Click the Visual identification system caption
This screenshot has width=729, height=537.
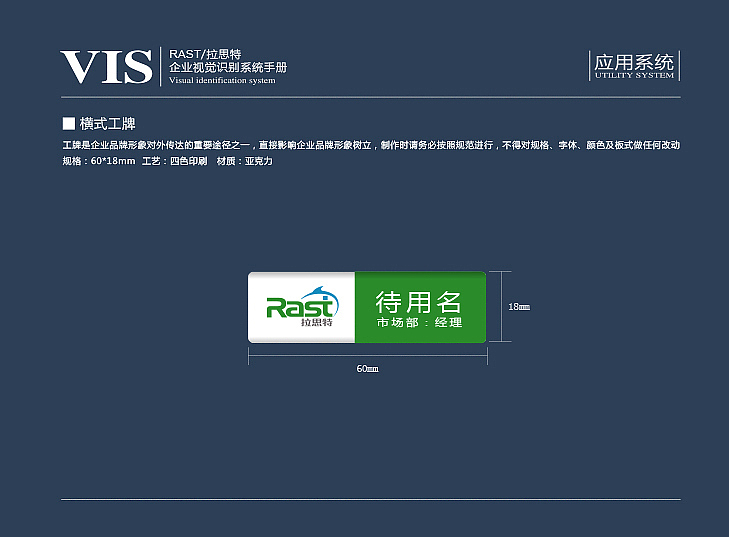click(222, 80)
